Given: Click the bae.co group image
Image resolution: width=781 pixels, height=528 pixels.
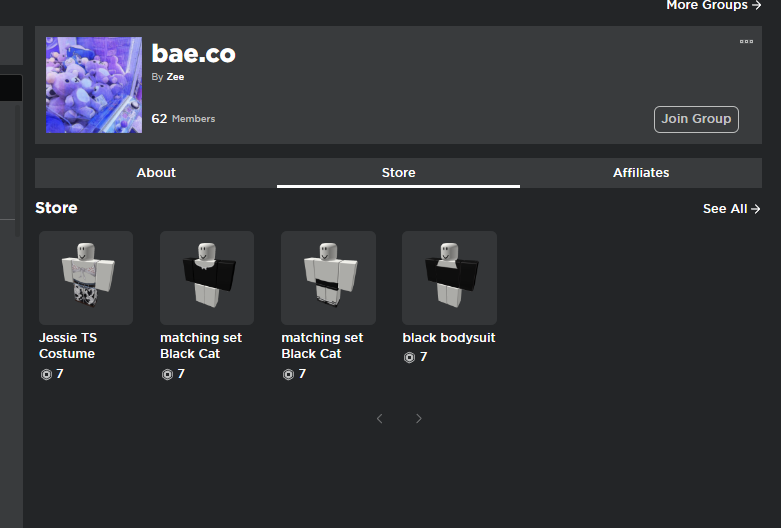Looking at the screenshot, I should (94, 85).
